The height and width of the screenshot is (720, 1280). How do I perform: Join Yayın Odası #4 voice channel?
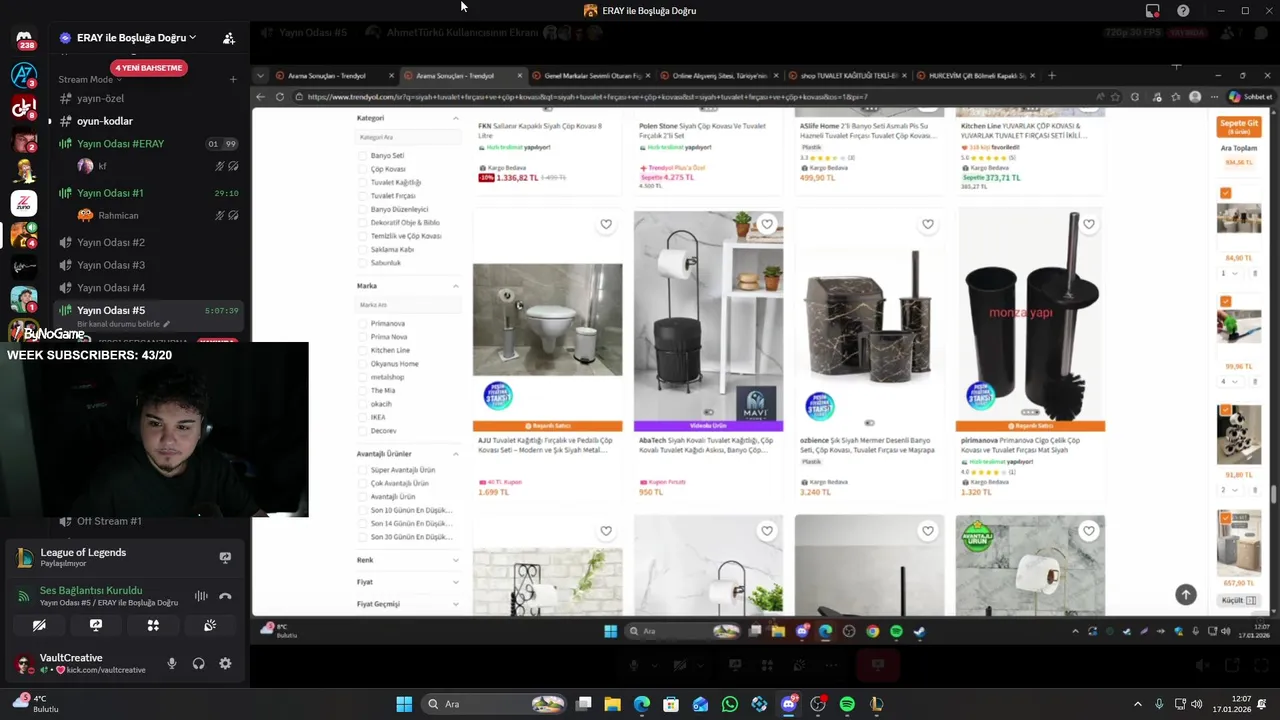pos(148,288)
